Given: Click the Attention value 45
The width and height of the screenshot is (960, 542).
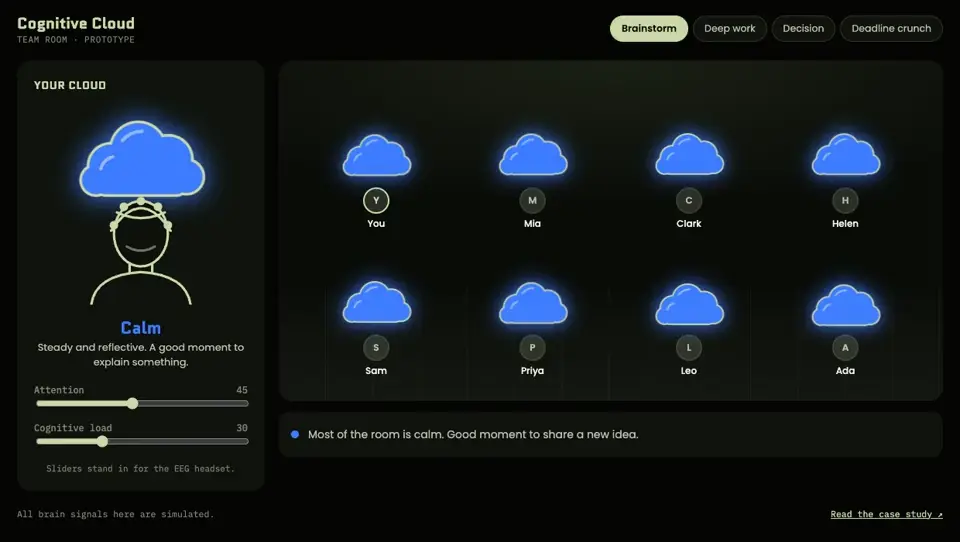Looking at the screenshot, I should click(242, 390).
